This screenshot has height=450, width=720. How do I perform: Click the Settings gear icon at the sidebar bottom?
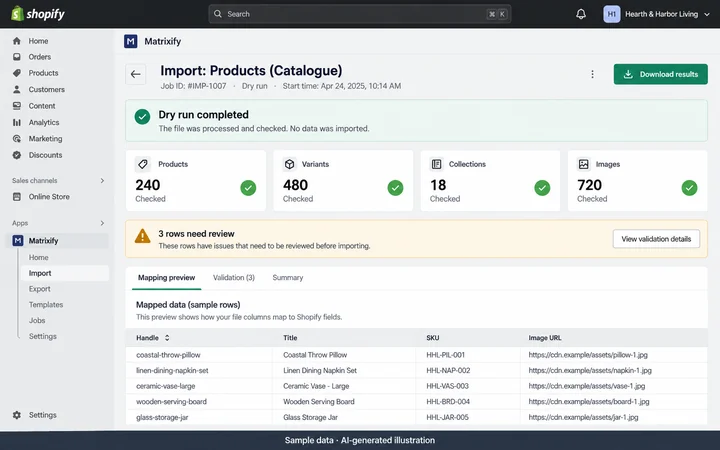[17, 415]
